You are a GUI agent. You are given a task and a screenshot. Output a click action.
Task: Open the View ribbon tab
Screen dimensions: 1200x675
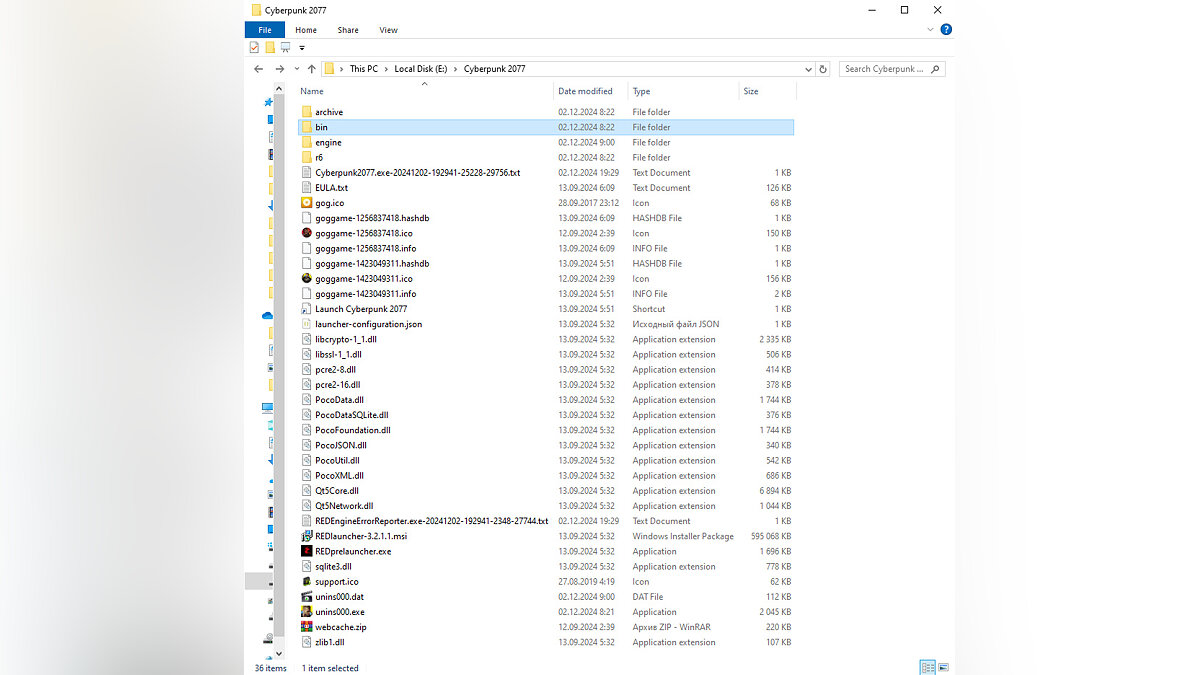[x=388, y=30]
